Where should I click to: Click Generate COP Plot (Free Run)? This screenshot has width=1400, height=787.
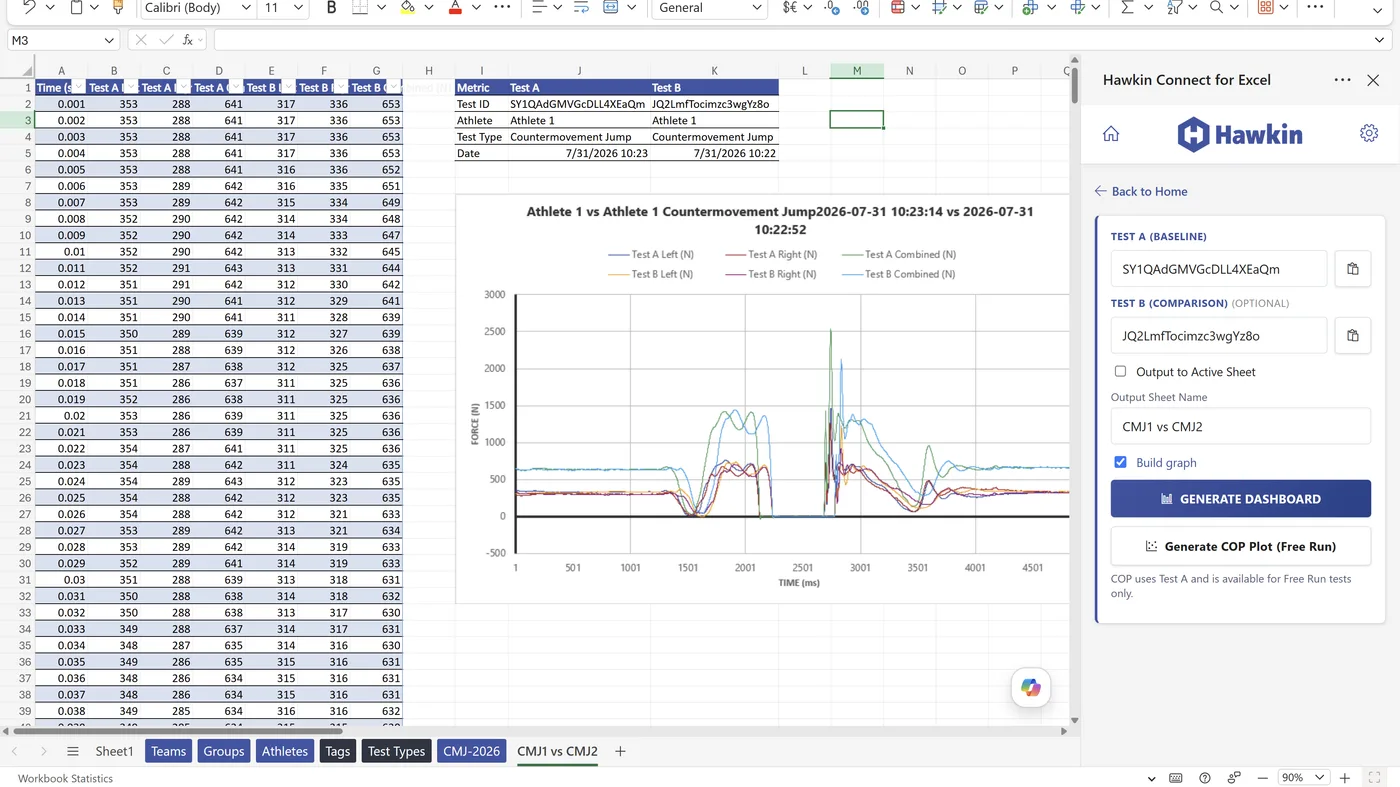tap(1240, 546)
